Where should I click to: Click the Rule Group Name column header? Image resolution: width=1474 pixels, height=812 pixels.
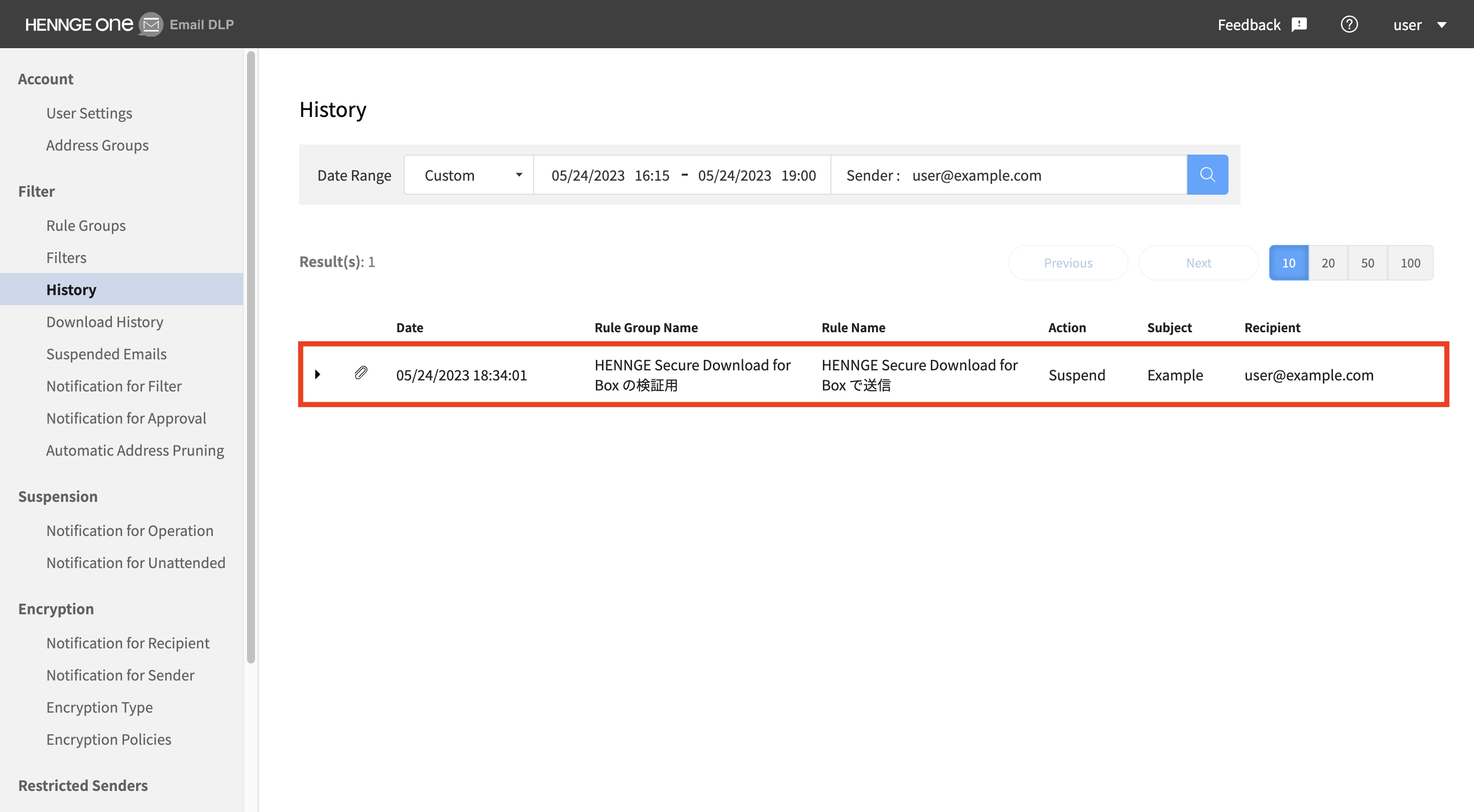point(646,327)
